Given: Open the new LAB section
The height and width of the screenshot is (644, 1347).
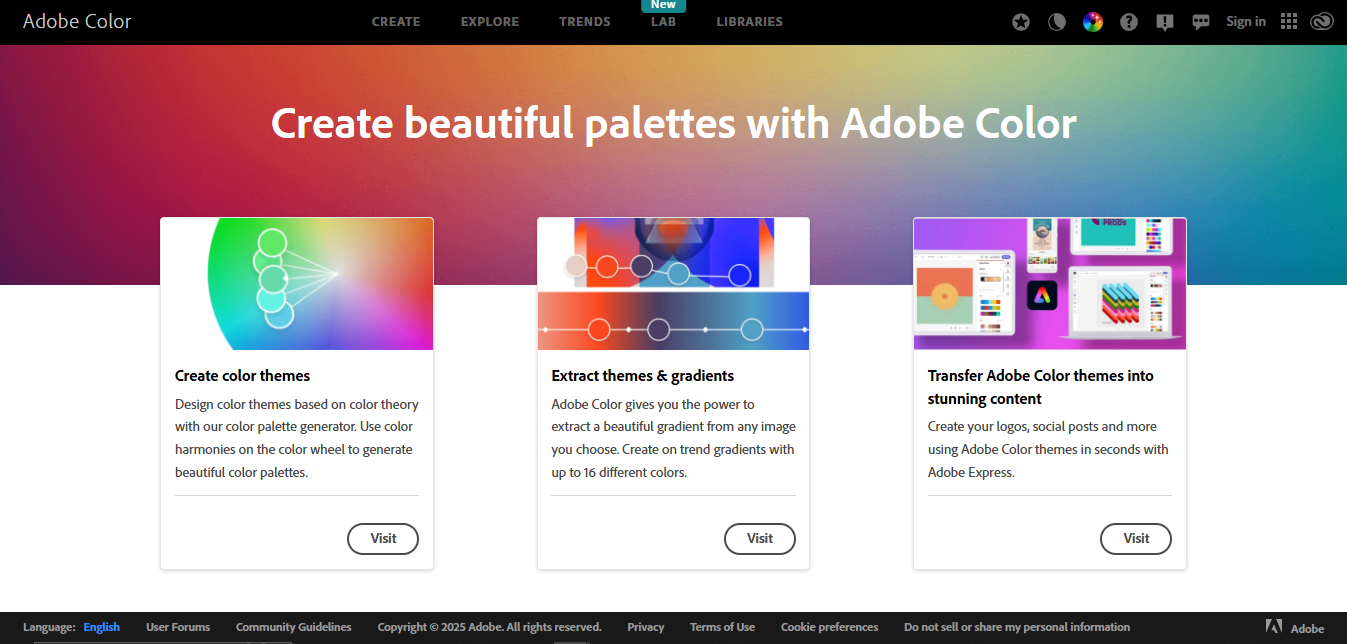Looking at the screenshot, I should pos(663,21).
